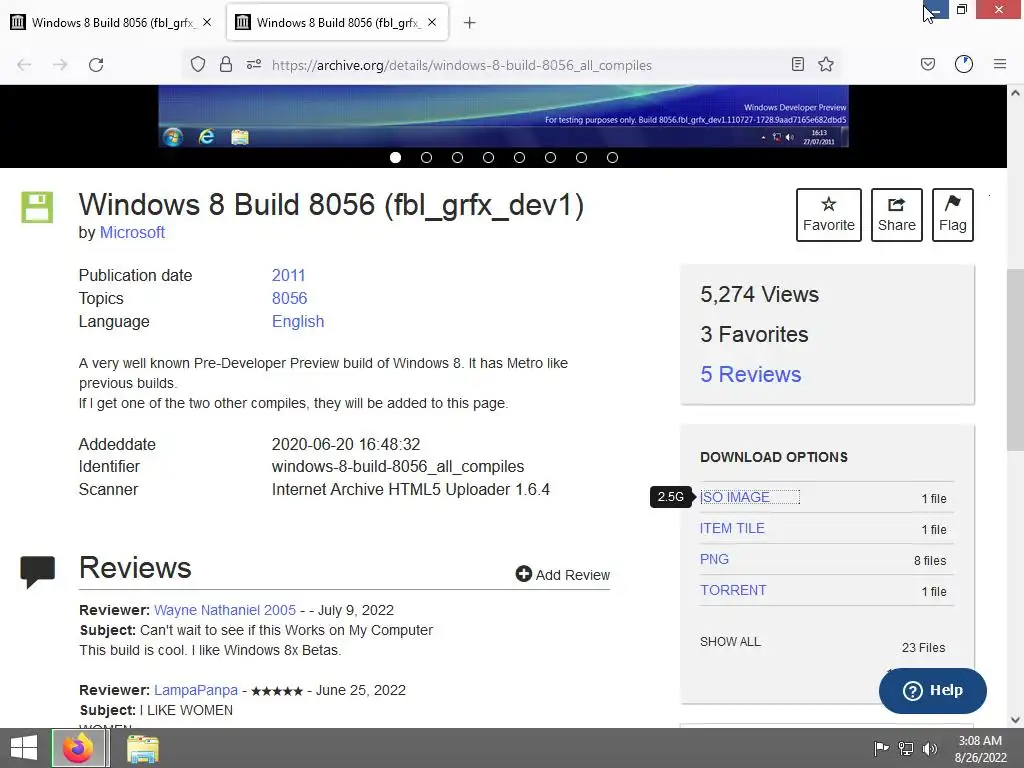Select the fifth carousel dot

pyautogui.click(x=519, y=157)
